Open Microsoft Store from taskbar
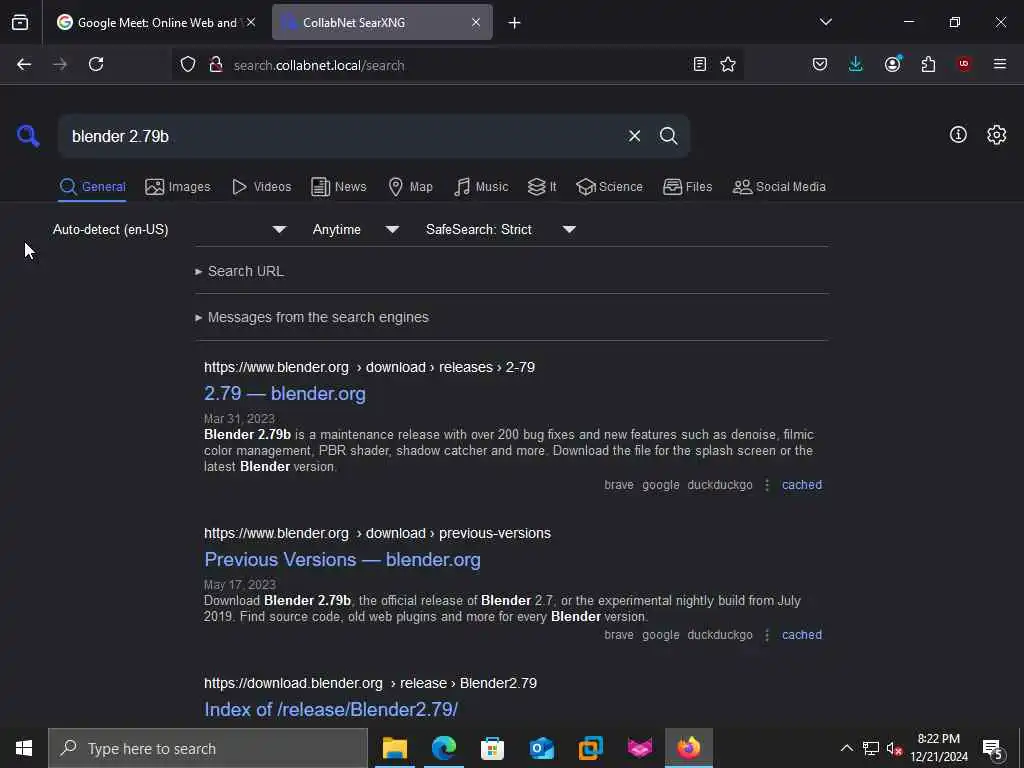 point(492,748)
